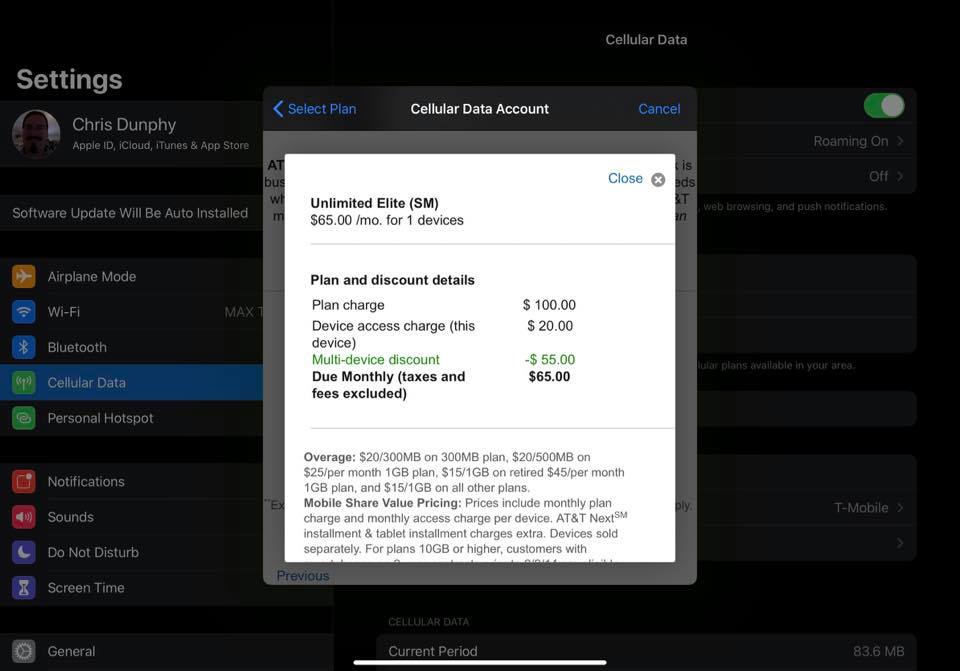Tap the iPad home indicator bar
960x671 pixels.
(480, 662)
